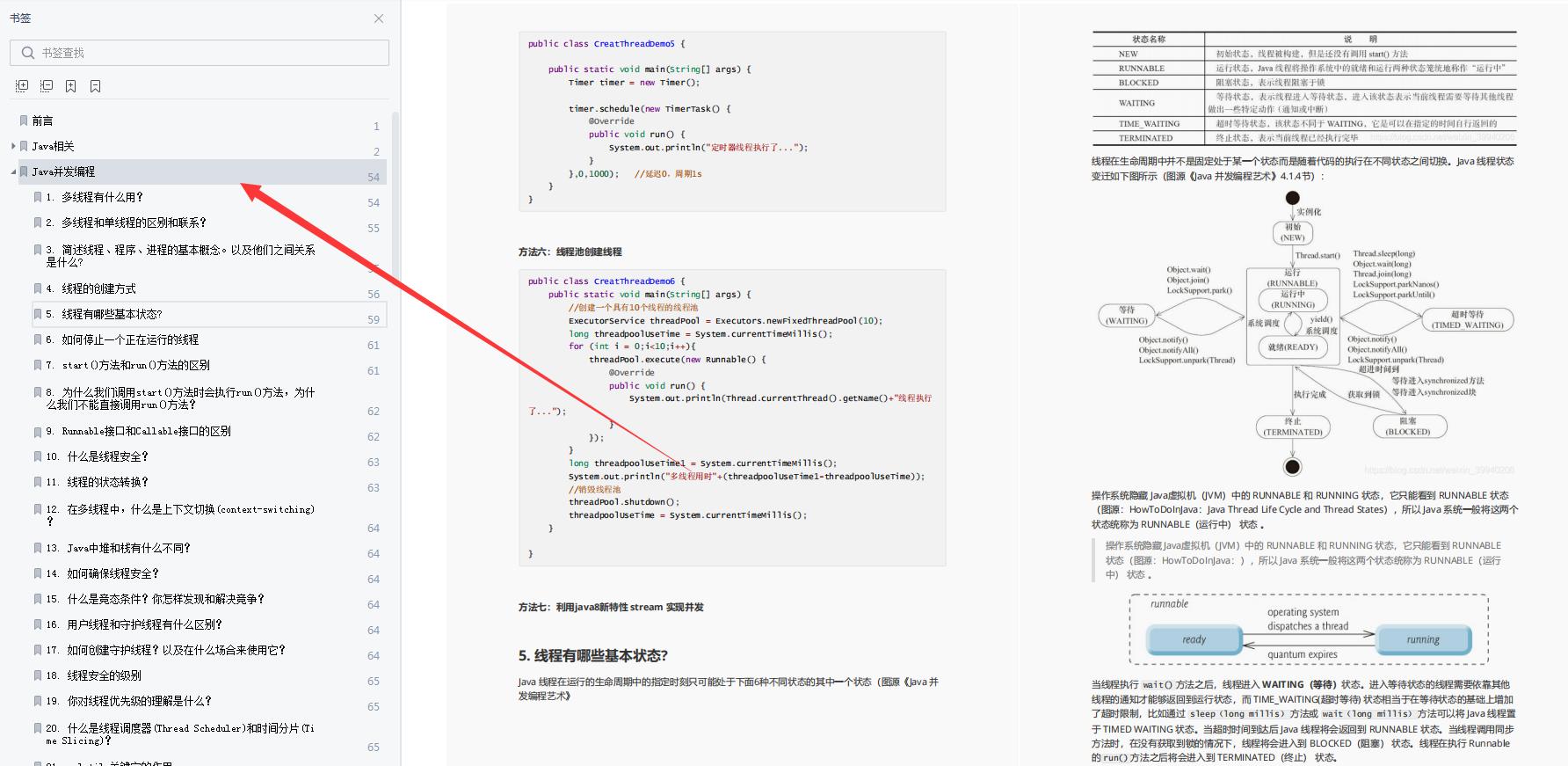Go to bookmark 1. 多线程有什么用?
Image resolution: width=1568 pixels, height=766 pixels.
point(95,197)
